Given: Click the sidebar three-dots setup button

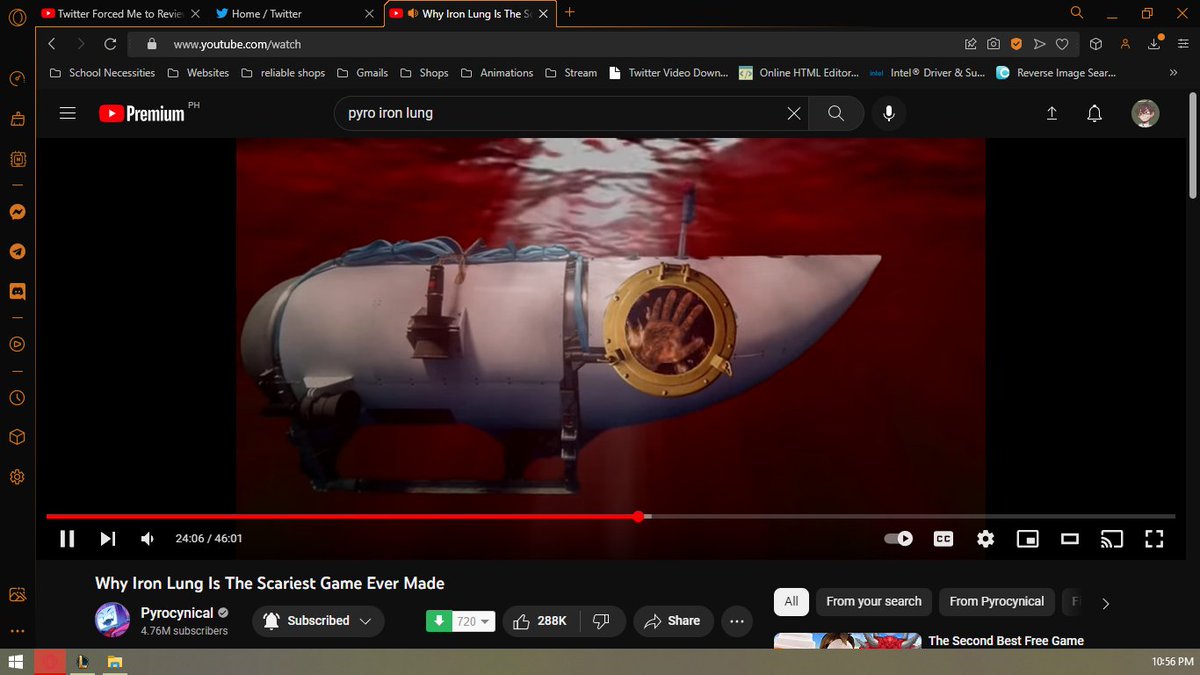Looking at the screenshot, I should tap(16, 631).
